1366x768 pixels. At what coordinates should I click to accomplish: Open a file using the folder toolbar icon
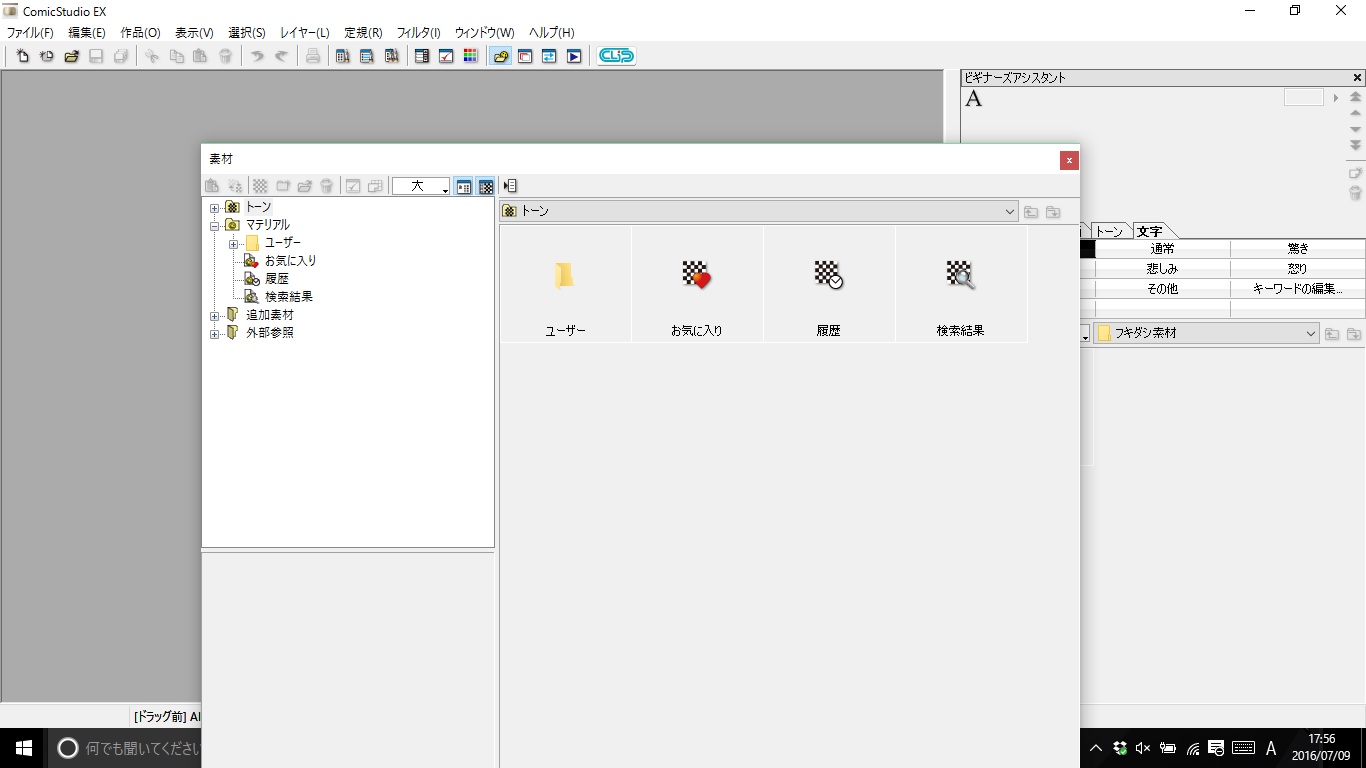72,56
